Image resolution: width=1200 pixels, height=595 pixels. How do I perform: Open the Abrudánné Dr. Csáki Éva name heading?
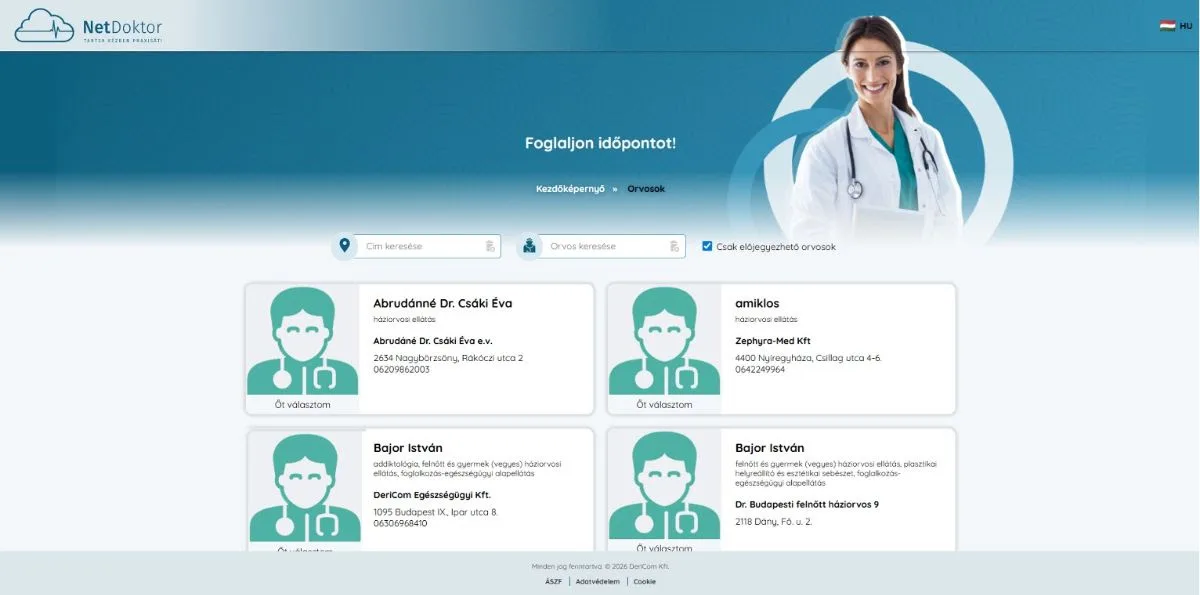click(443, 303)
